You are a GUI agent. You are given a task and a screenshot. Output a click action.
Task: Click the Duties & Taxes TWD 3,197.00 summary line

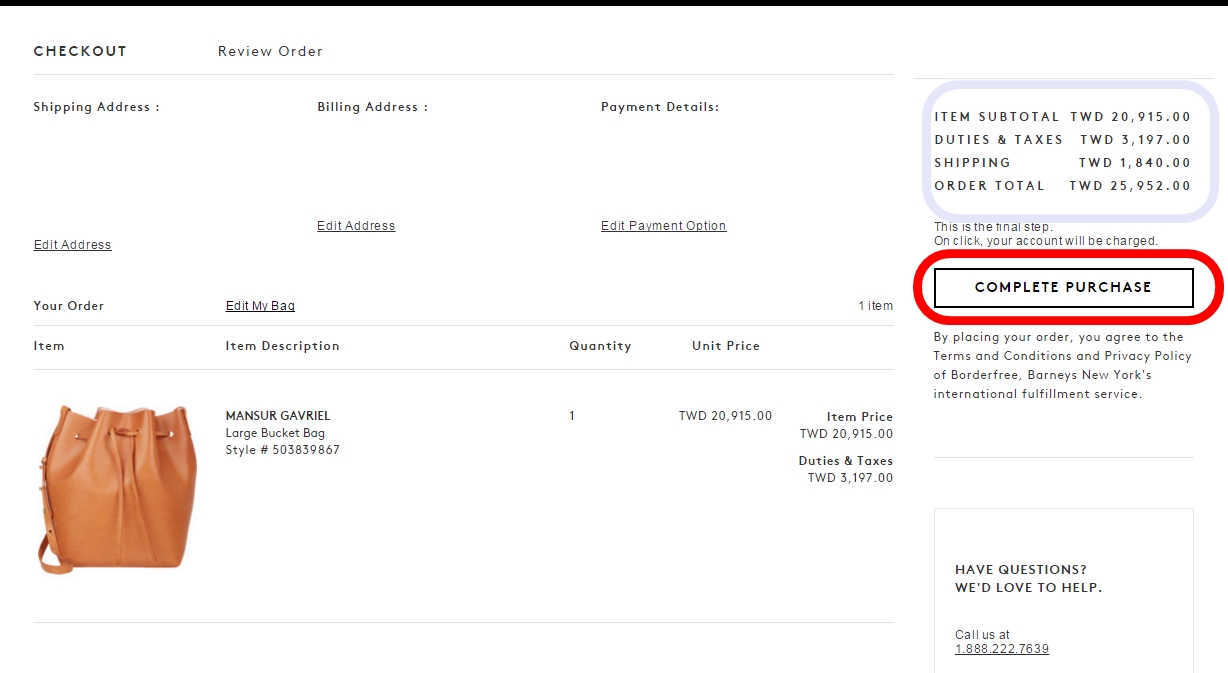(1063, 140)
